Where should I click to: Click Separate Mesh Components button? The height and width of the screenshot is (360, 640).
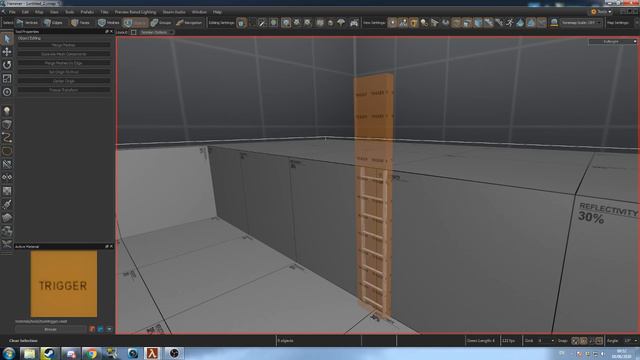tap(64, 54)
